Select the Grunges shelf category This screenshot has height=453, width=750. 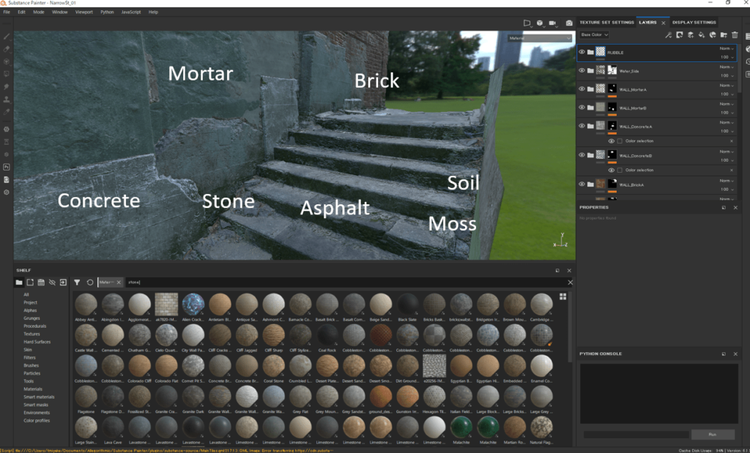32,318
